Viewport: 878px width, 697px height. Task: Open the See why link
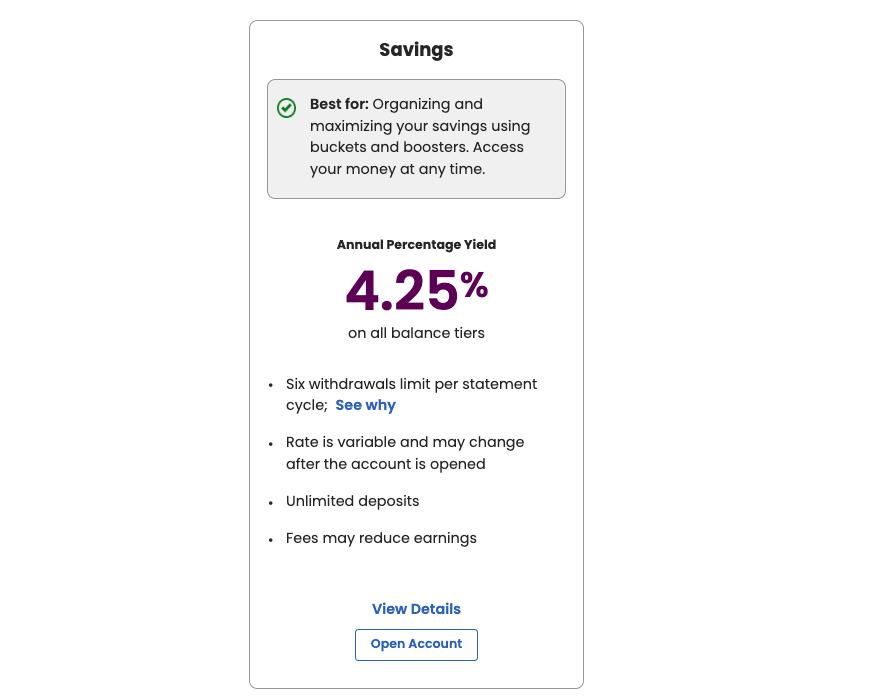click(365, 405)
